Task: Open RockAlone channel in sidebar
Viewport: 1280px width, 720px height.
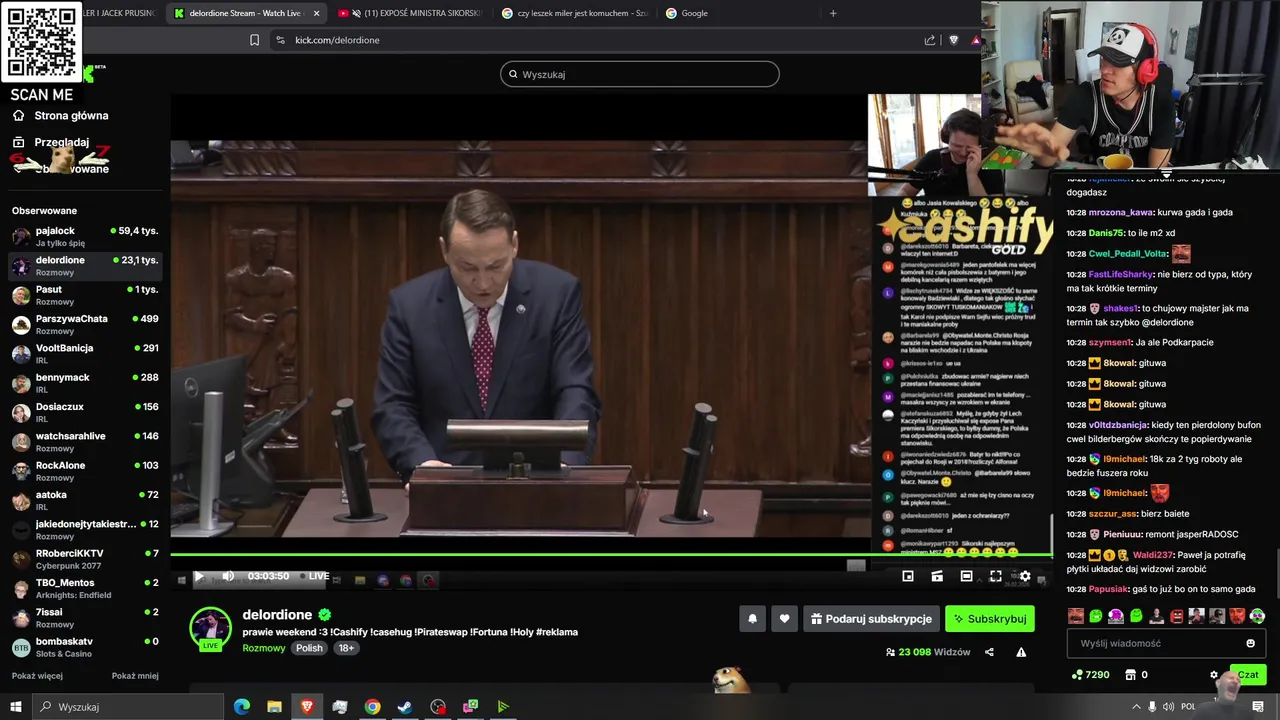Action: (85, 471)
